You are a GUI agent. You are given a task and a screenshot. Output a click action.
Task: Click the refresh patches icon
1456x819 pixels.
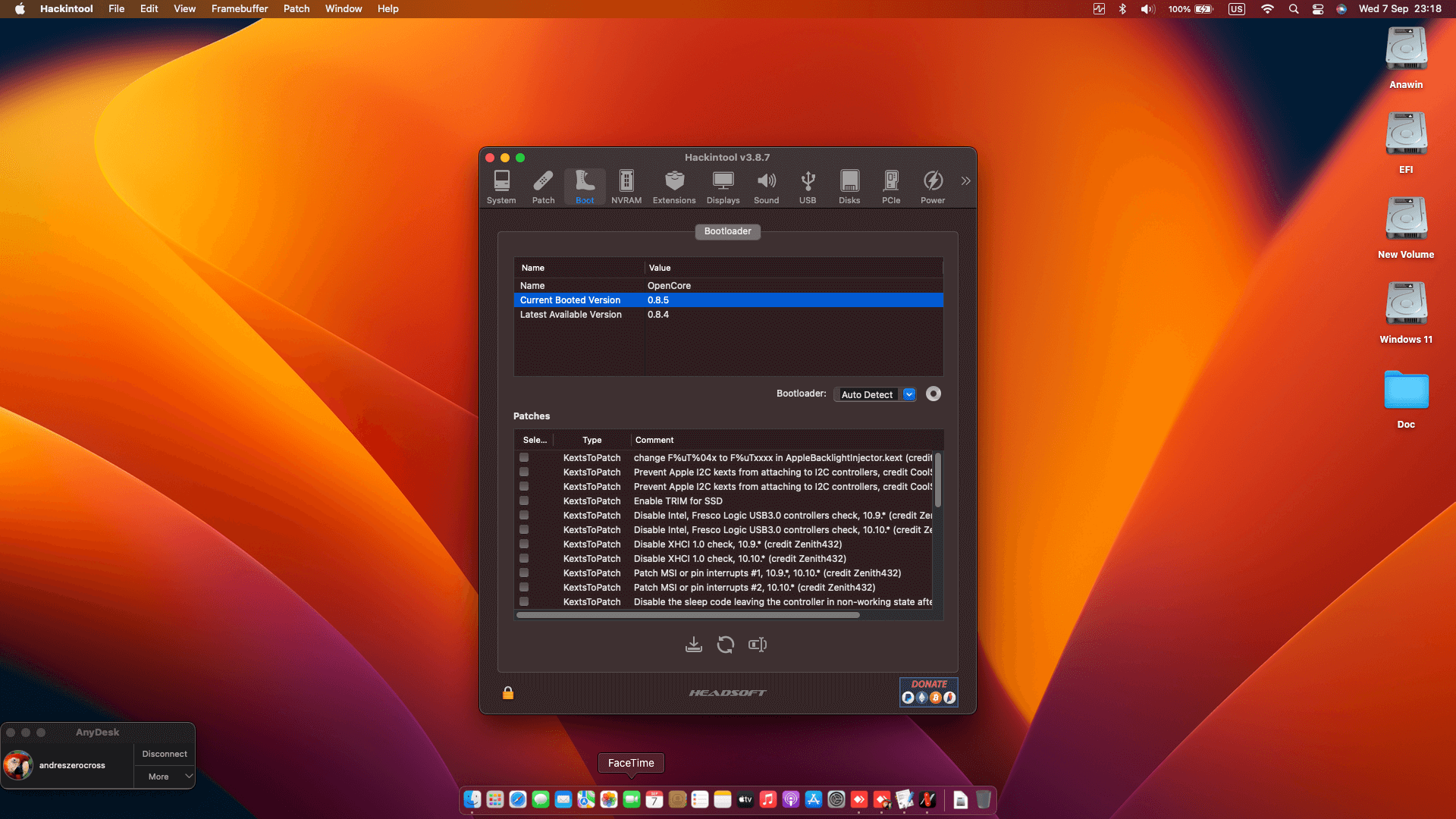pyautogui.click(x=725, y=645)
